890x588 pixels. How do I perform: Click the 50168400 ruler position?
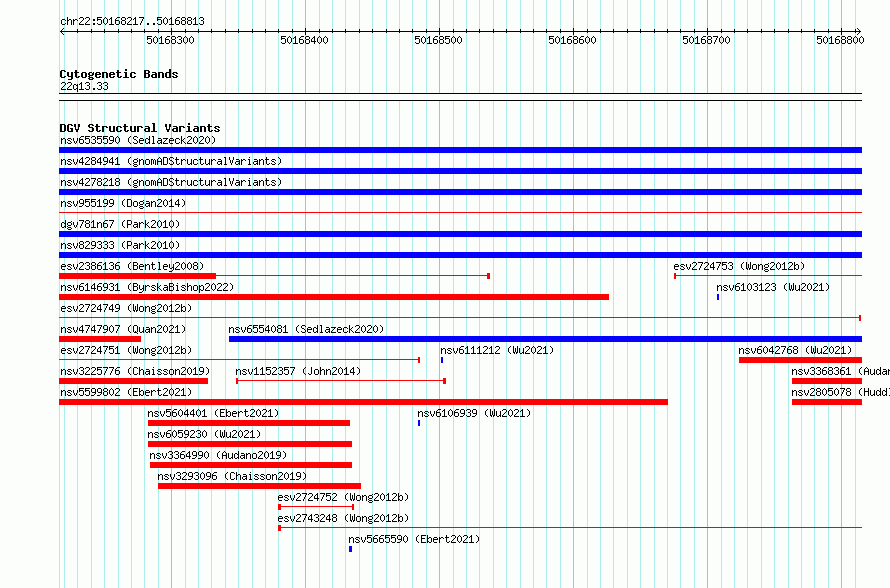tap(304, 40)
